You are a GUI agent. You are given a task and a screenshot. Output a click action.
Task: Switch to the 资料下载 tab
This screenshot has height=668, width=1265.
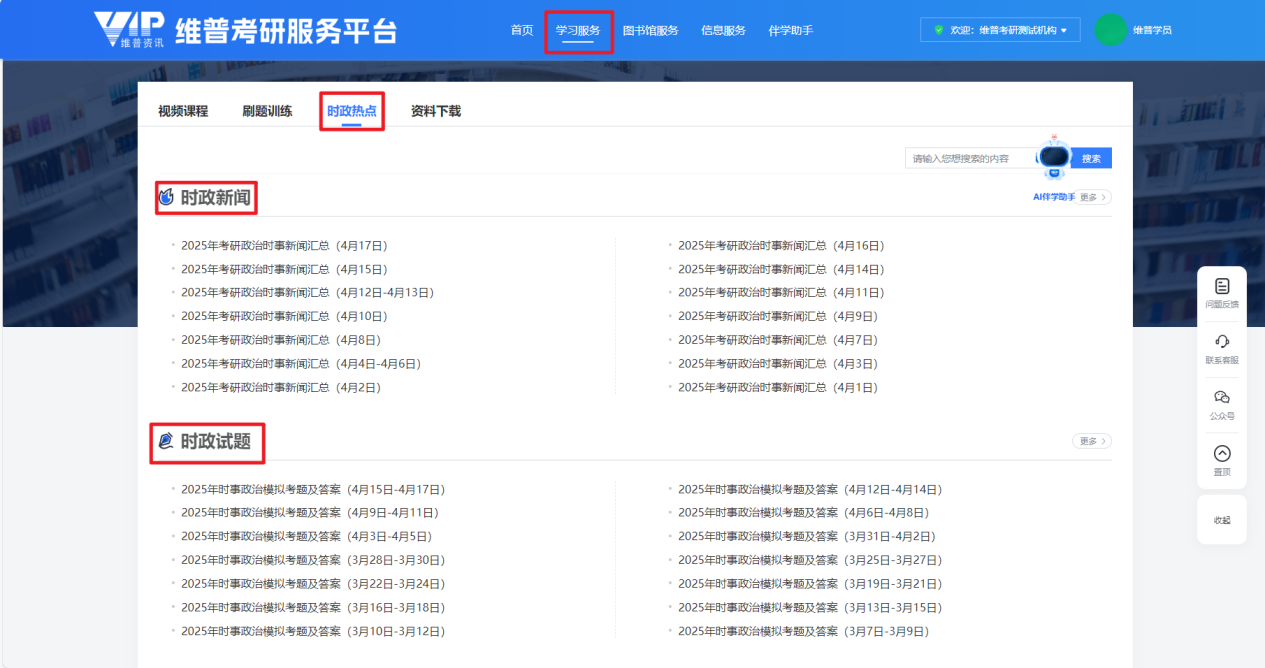coord(436,111)
